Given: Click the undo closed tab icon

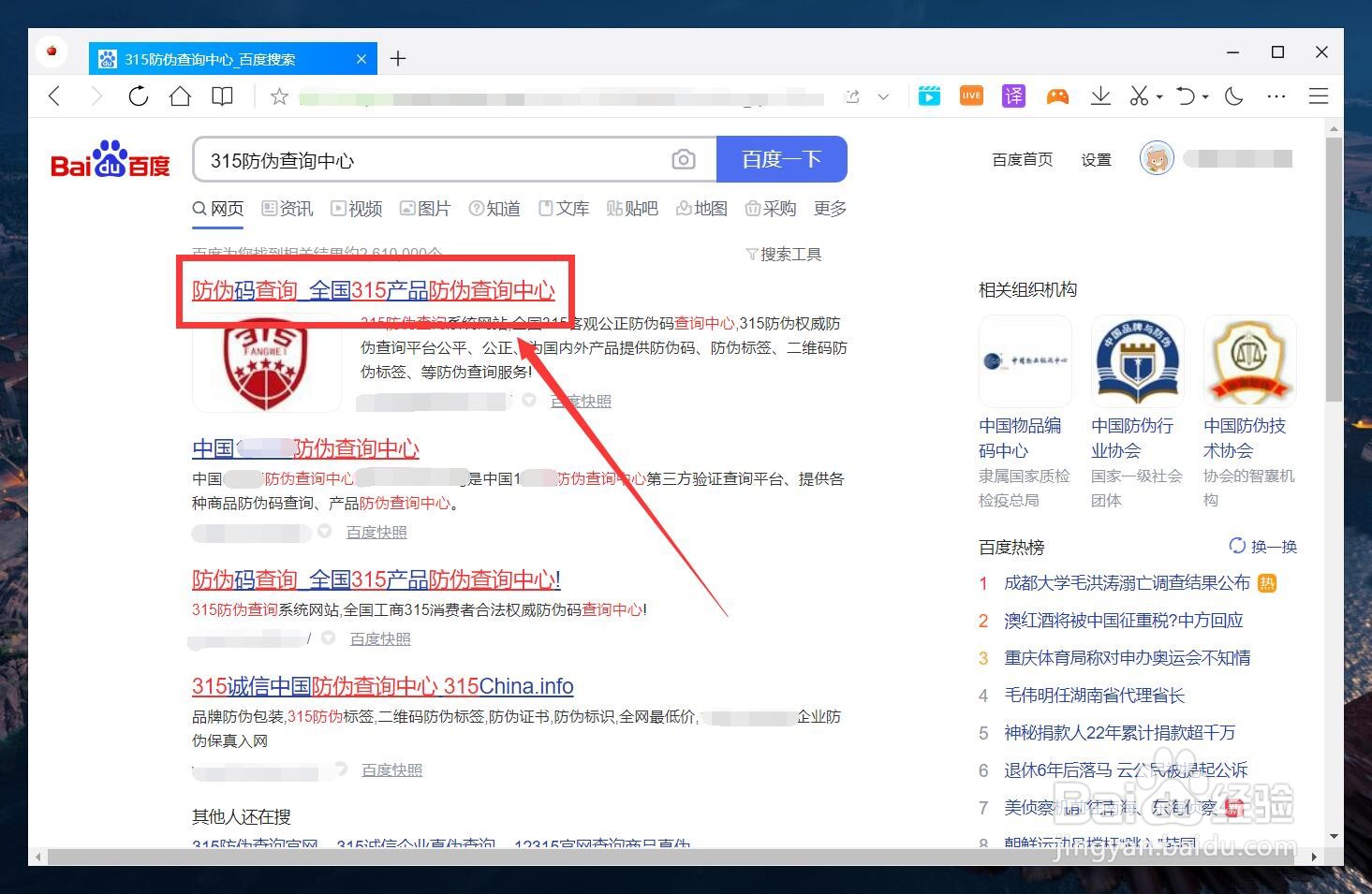Looking at the screenshot, I should click(1186, 95).
